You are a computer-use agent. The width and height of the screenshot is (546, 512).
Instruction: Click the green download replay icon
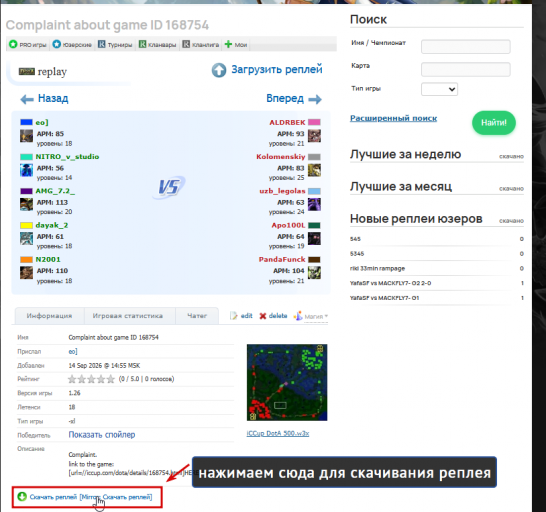(22, 496)
